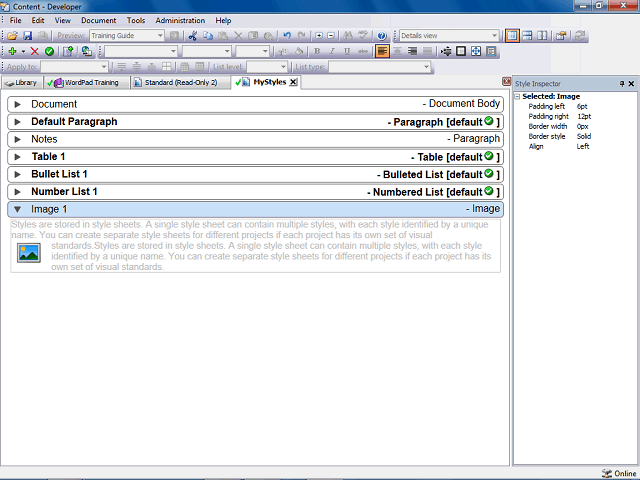
Task: Click the Padding right value 12pt
Action: click(x=584, y=117)
